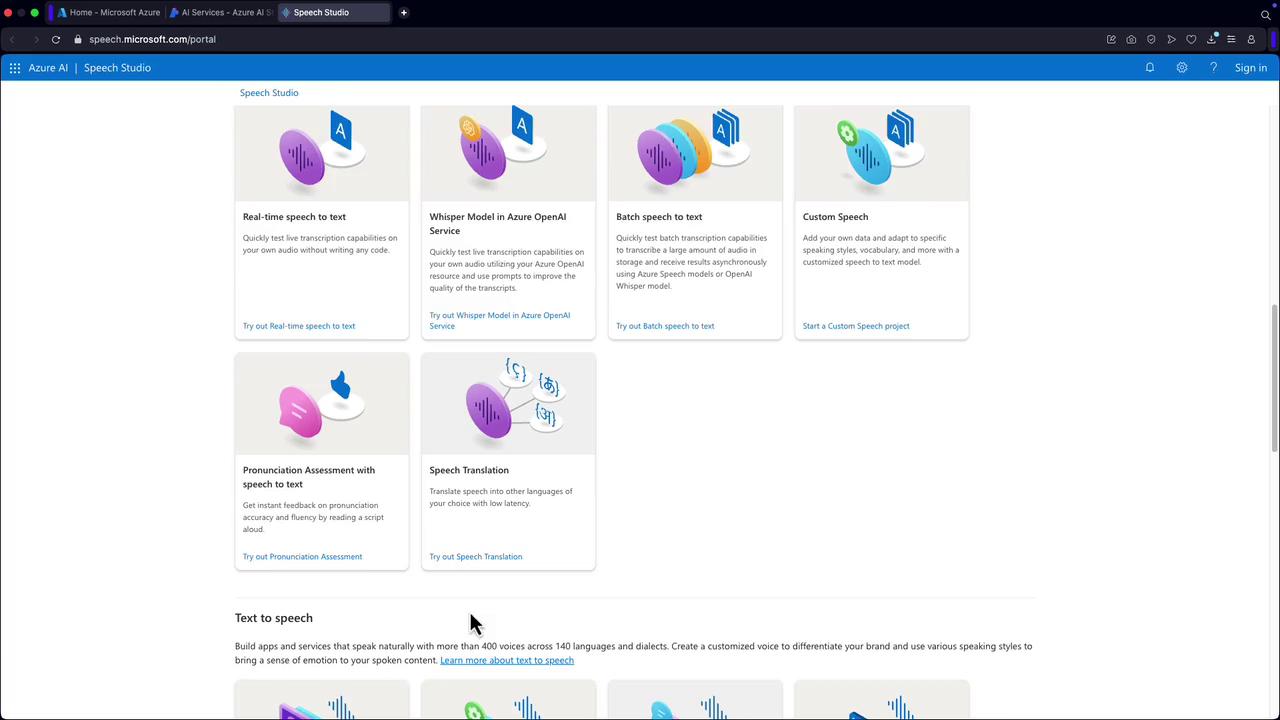Click the Sign in link
The height and width of the screenshot is (720, 1280).
[1251, 68]
